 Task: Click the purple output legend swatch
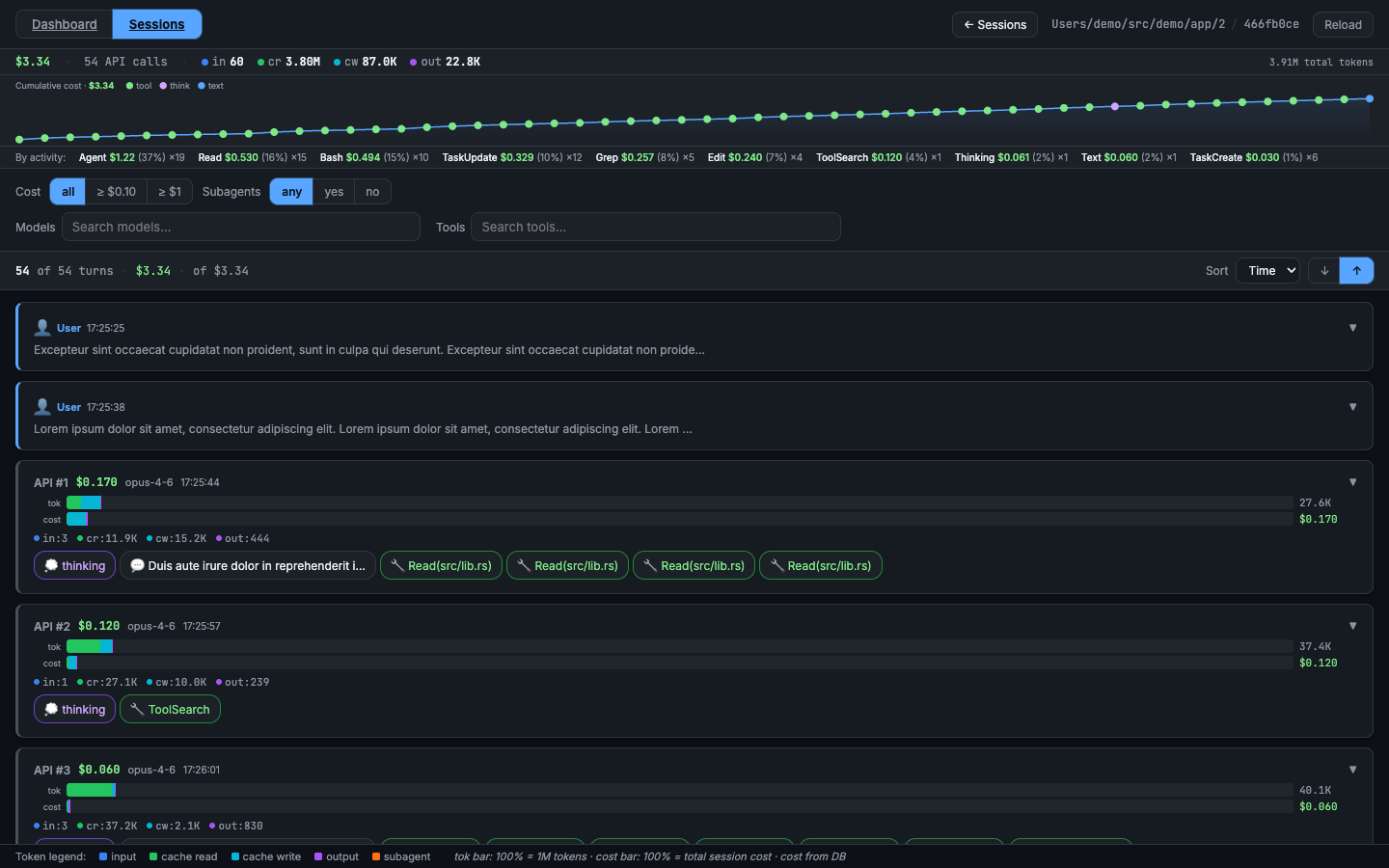click(x=318, y=856)
